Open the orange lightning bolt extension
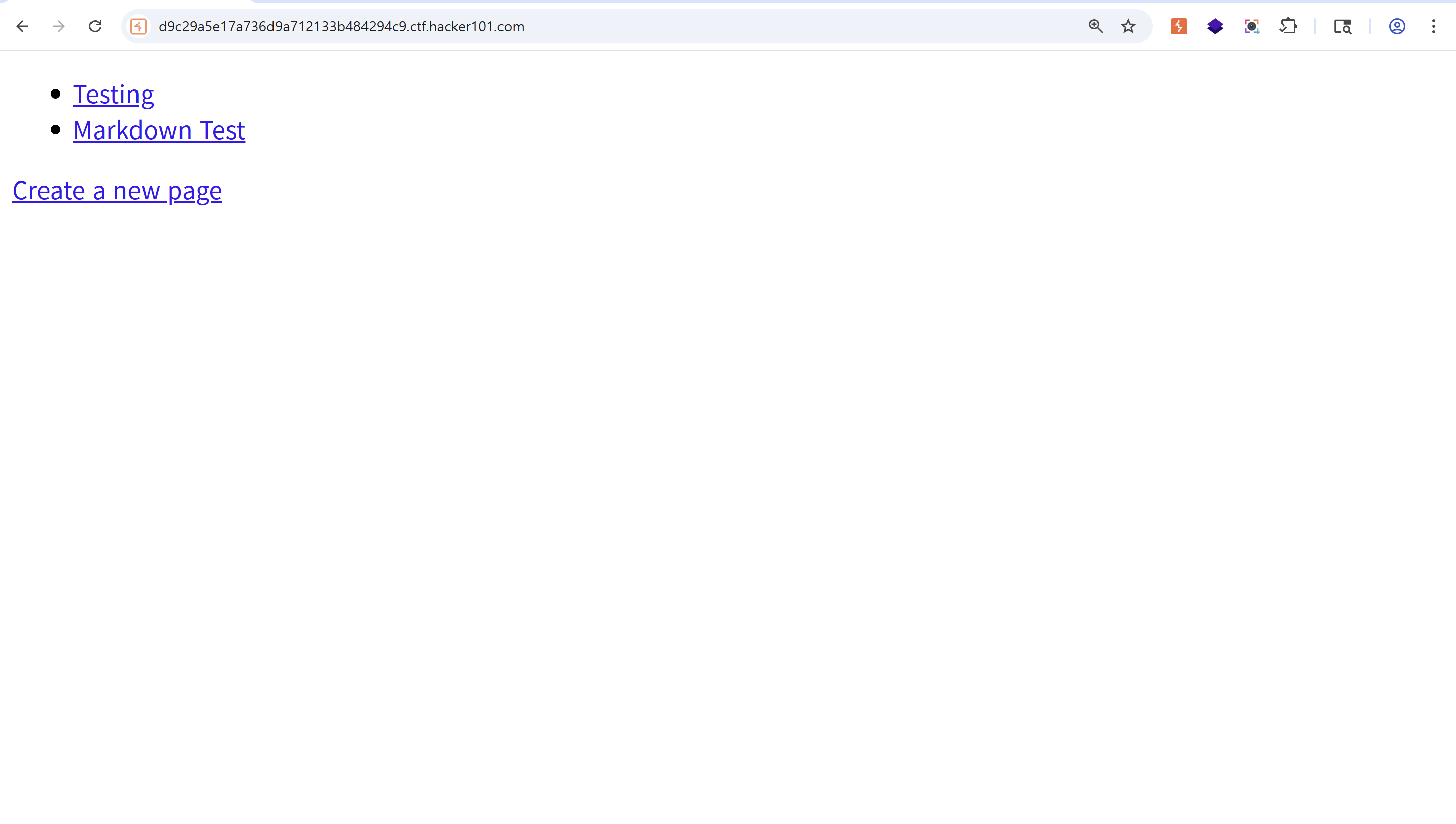The width and height of the screenshot is (1456, 824). click(x=1179, y=27)
